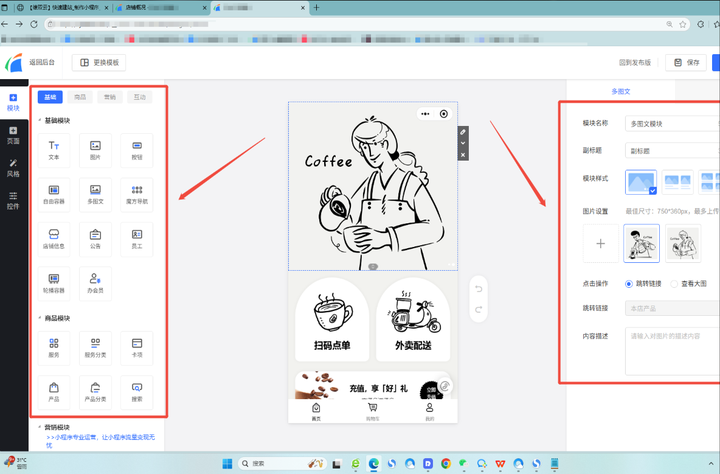Click the 我的 tab in phone preview
This screenshot has height=474, width=720.
point(429,412)
